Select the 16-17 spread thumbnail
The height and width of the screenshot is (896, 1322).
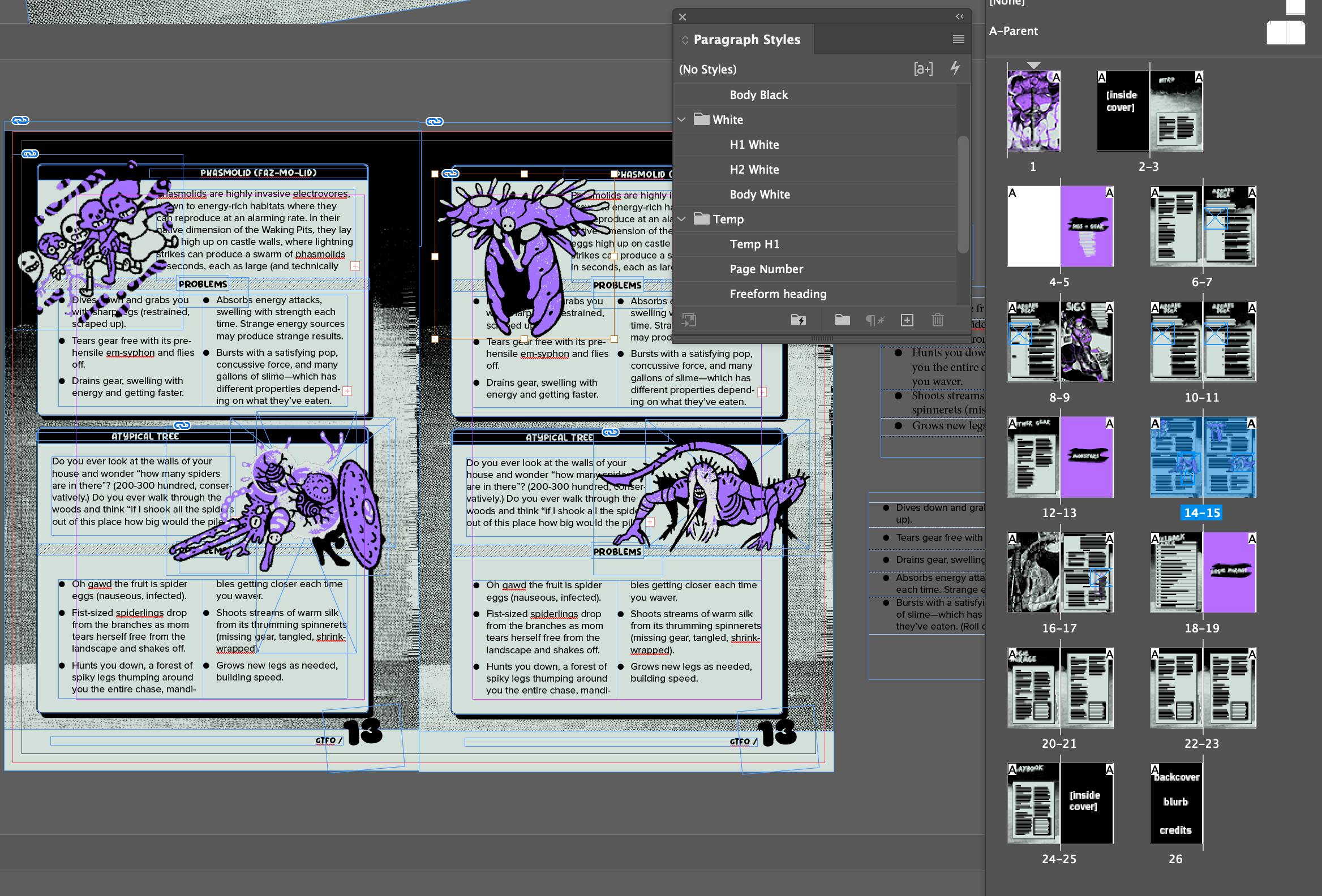(x=1059, y=573)
